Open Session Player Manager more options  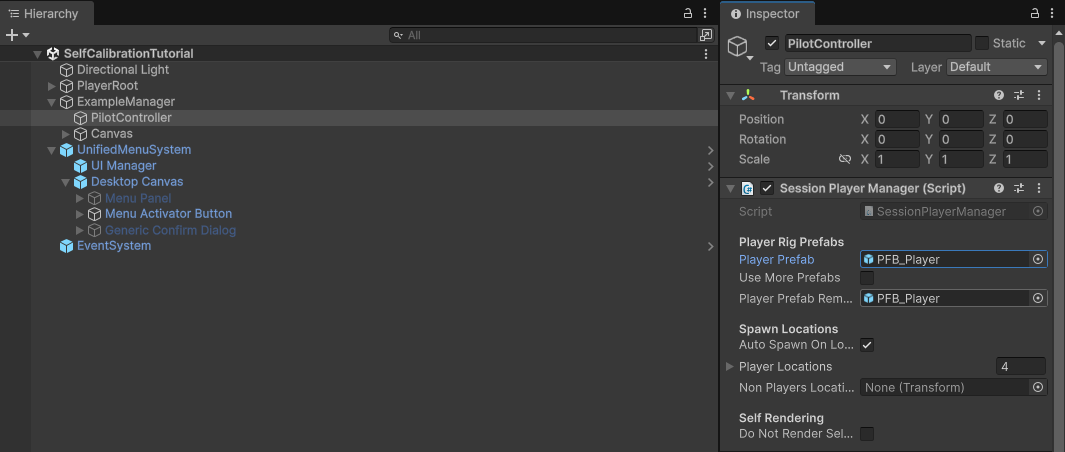tap(1039, 188)
